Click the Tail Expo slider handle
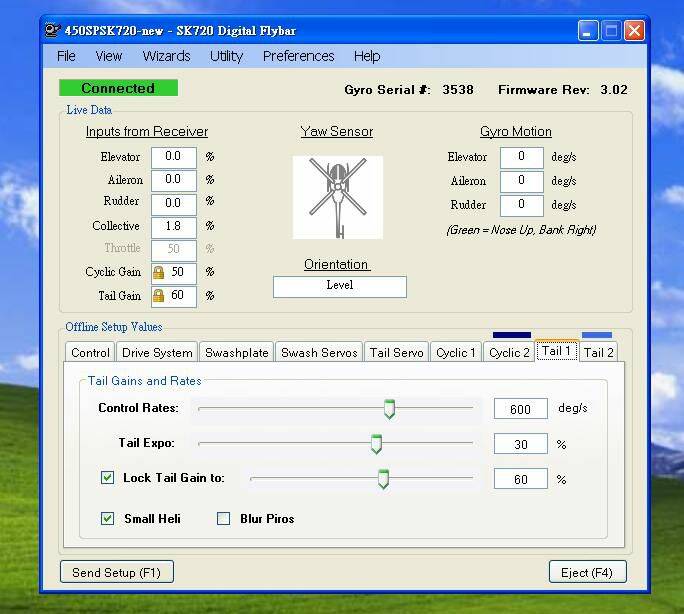684x614 pixels. [376, 444]
